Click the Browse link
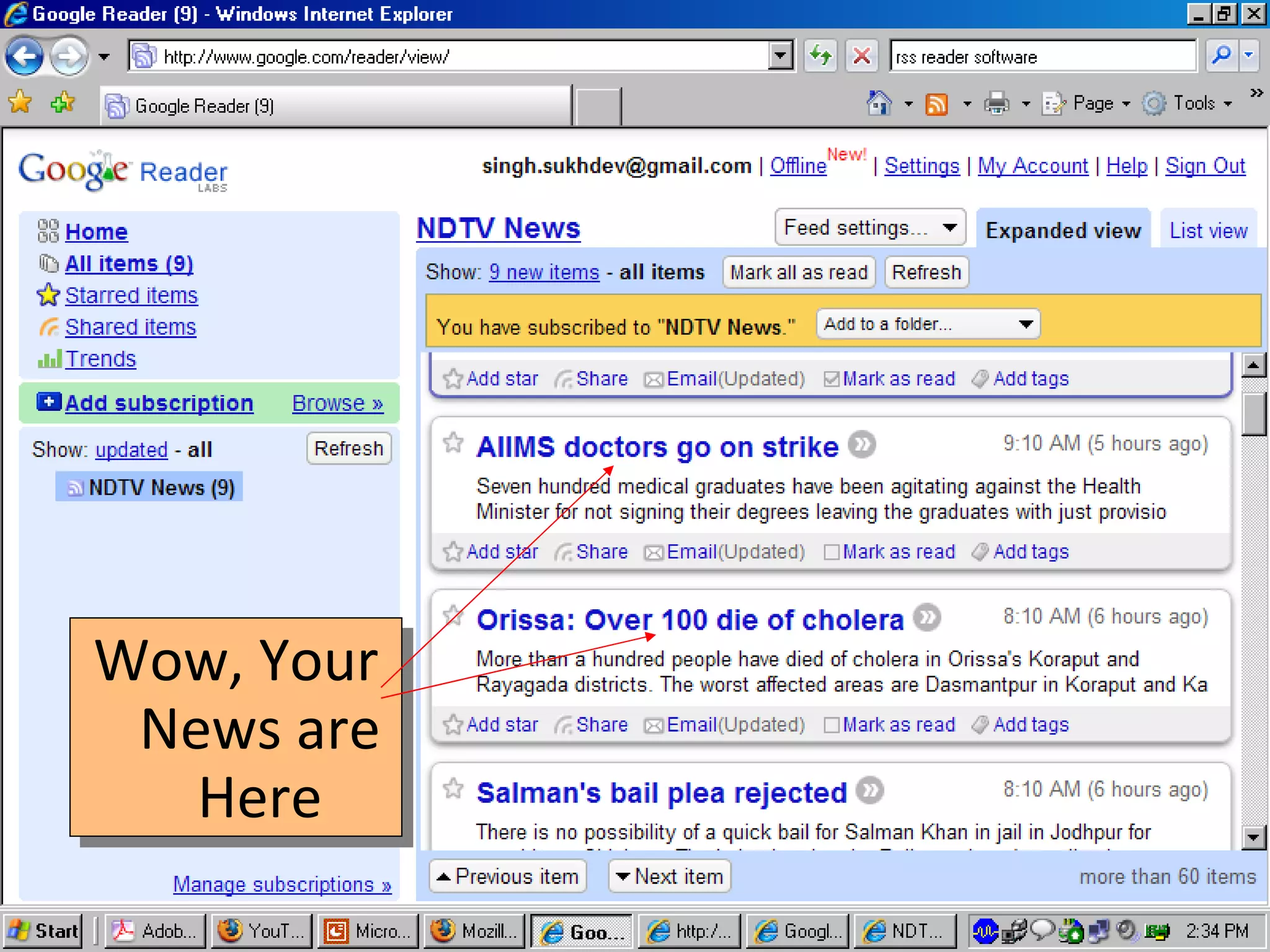 337,403
